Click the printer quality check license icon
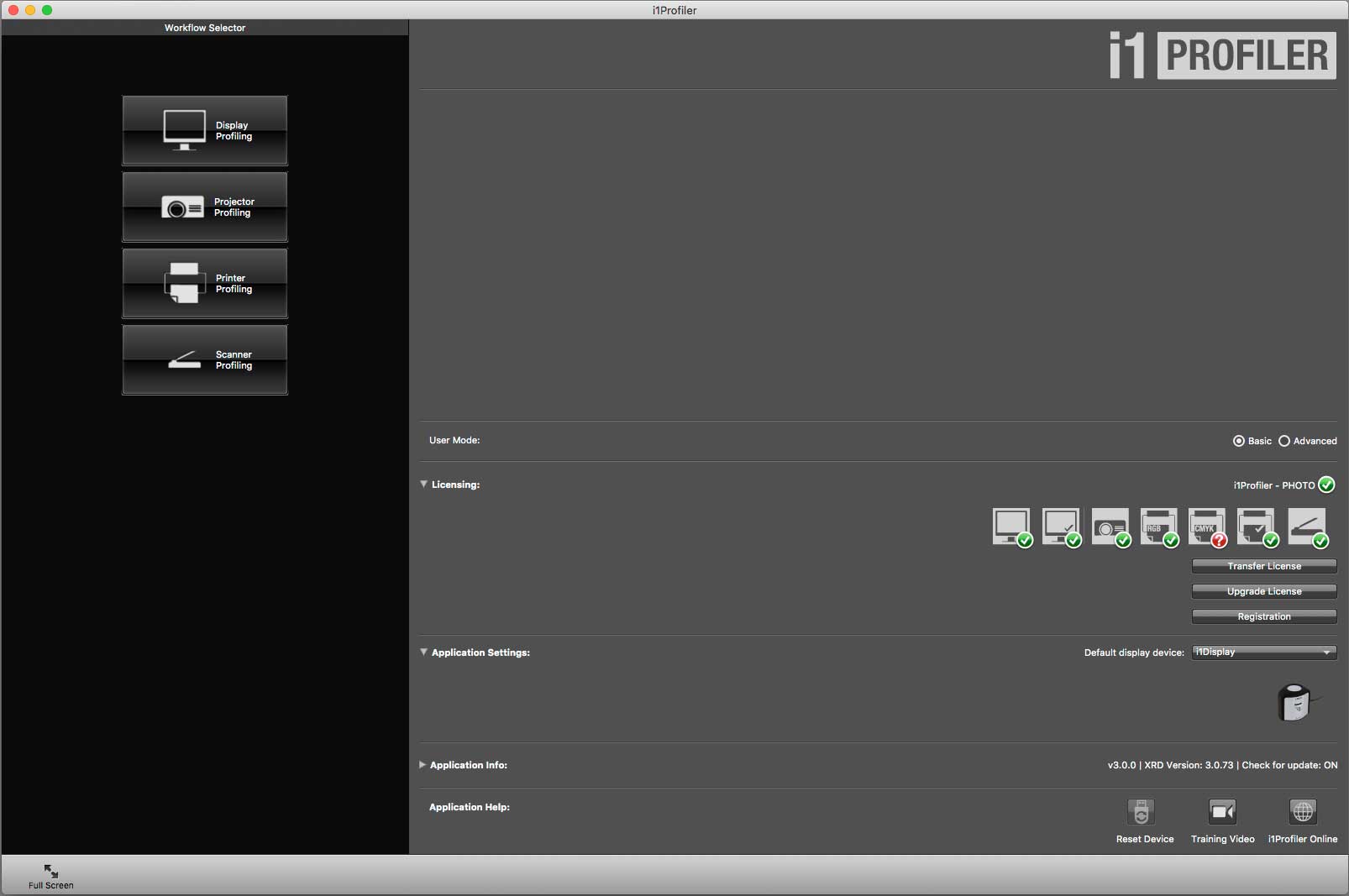This screenshot has height=896, width=1349. tap(1258, 527)
